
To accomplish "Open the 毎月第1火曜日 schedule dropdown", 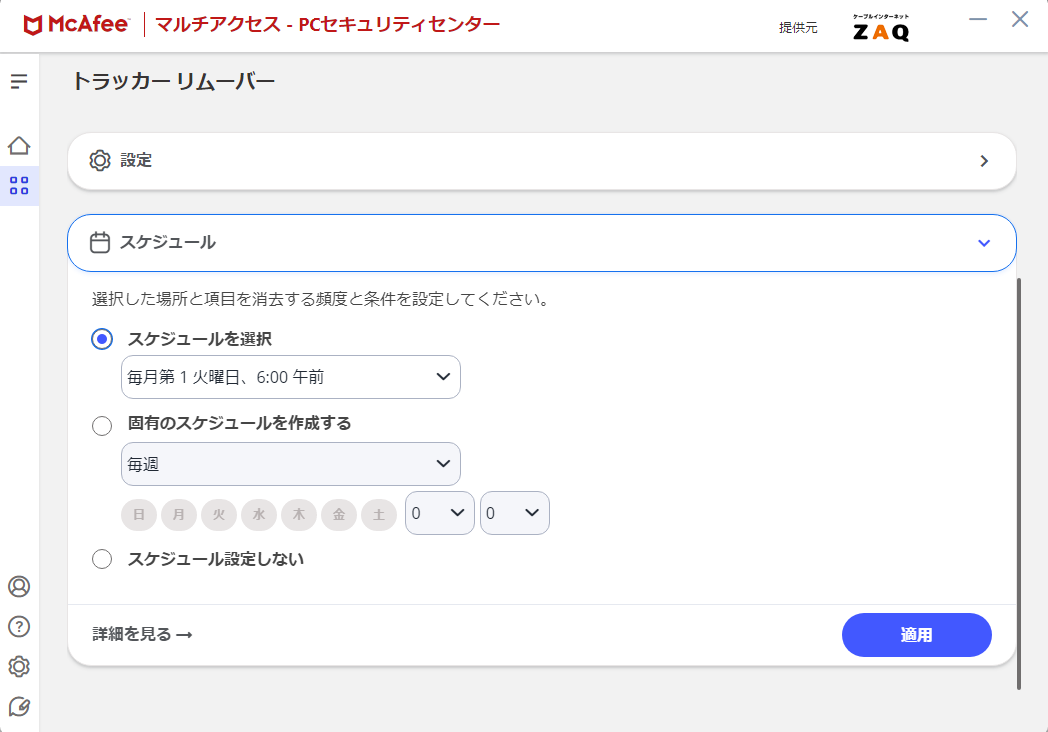I will [291, 377].
